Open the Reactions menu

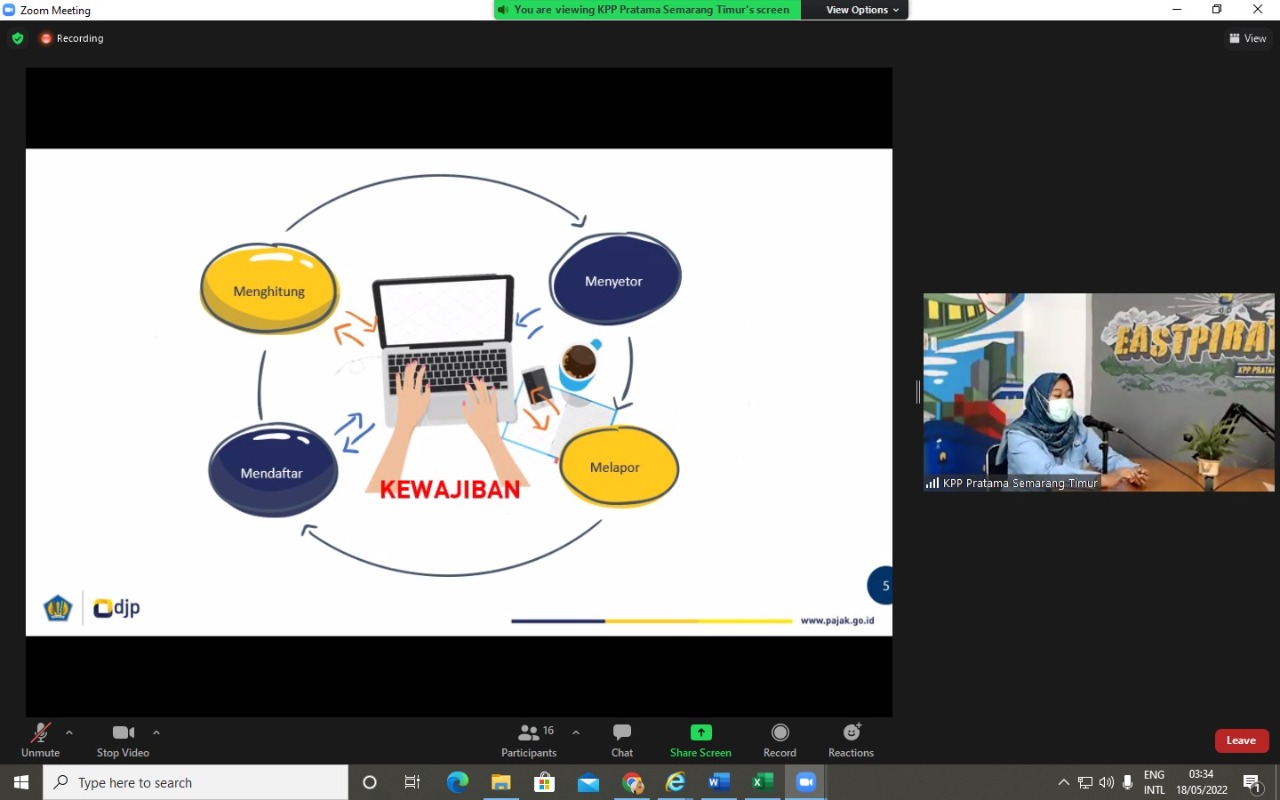(x=851, y=740)
